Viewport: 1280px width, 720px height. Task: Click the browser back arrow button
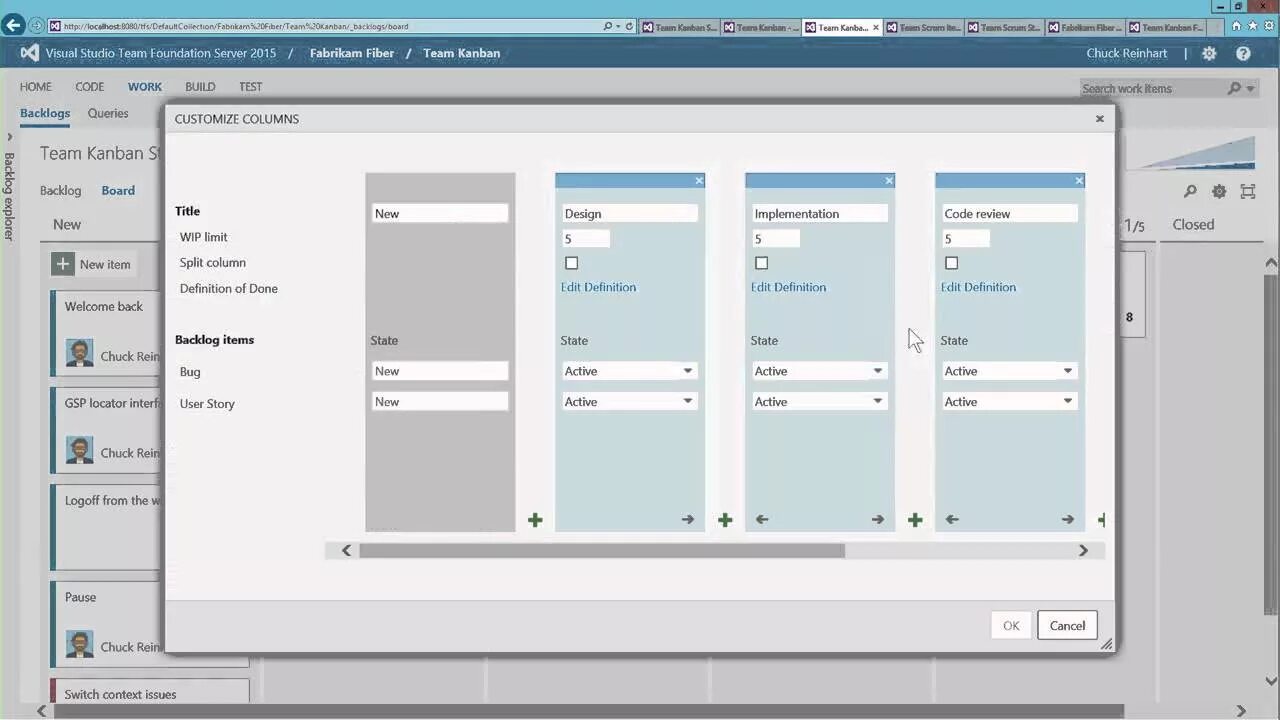[x=13, y=25]
